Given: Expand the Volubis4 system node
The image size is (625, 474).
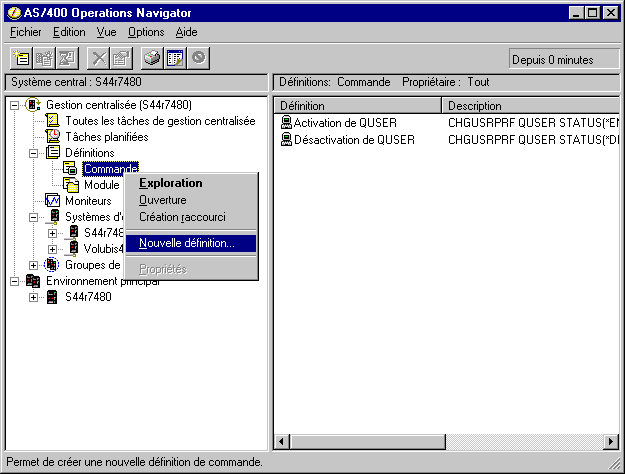Looking at the screenshot, I should click(x=52, y=250).
